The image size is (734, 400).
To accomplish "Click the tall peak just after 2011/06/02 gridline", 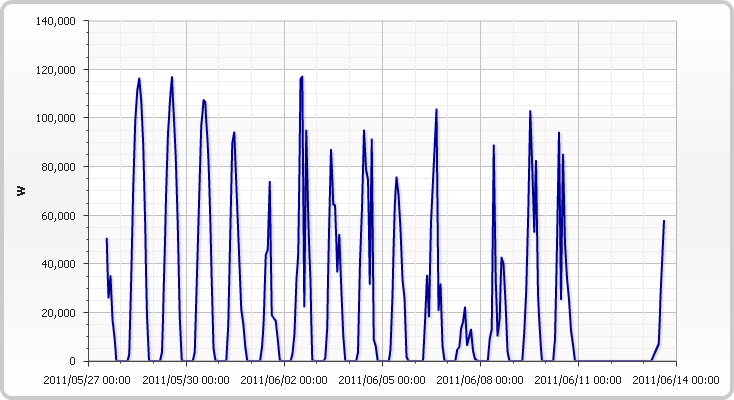I will point(302,77).
